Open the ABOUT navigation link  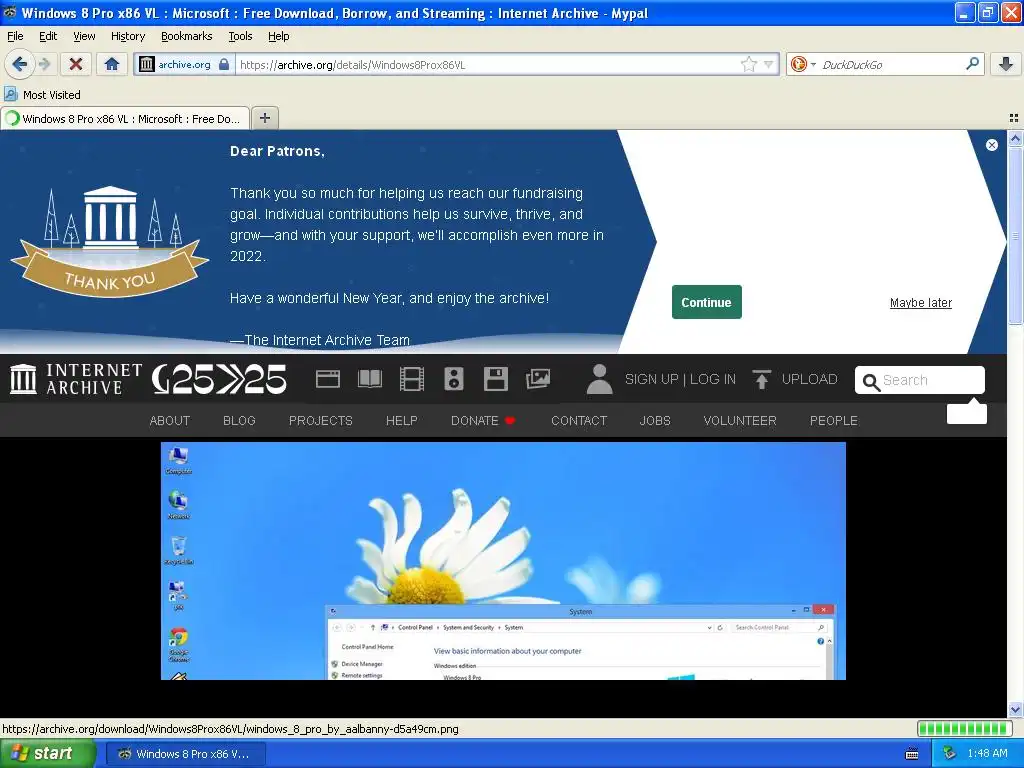click(x=170, y=421)
